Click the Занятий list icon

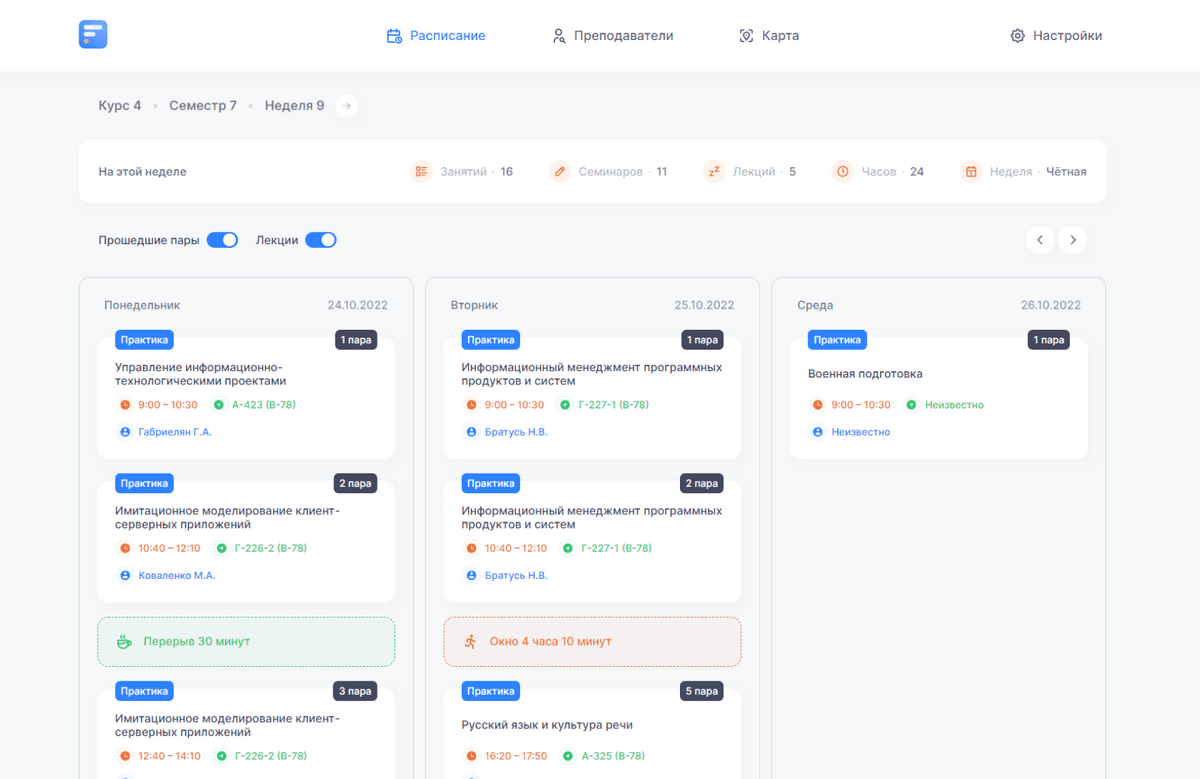(421, 172)
